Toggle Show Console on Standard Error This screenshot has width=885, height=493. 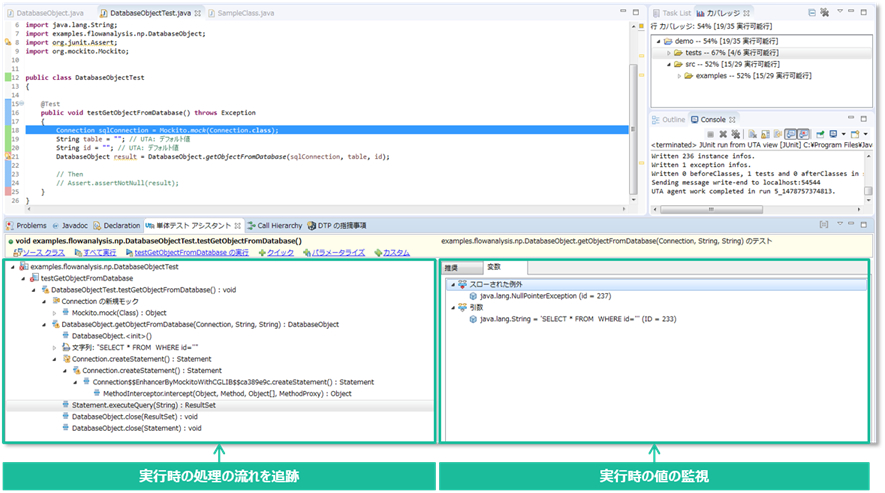pos(803,134)
